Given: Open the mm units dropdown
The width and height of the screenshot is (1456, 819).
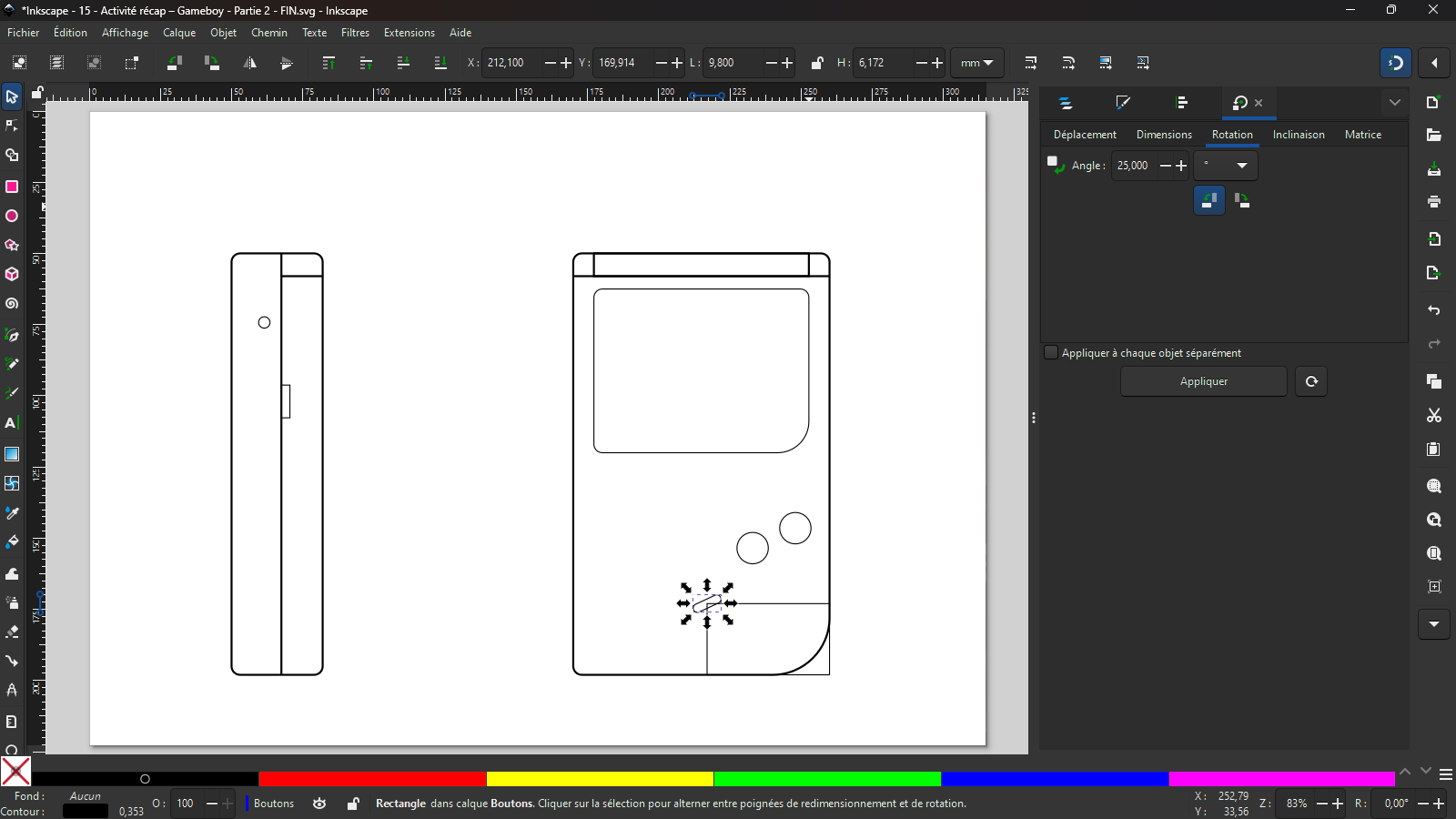Looking at the screenshot, I should click(976, 63).
